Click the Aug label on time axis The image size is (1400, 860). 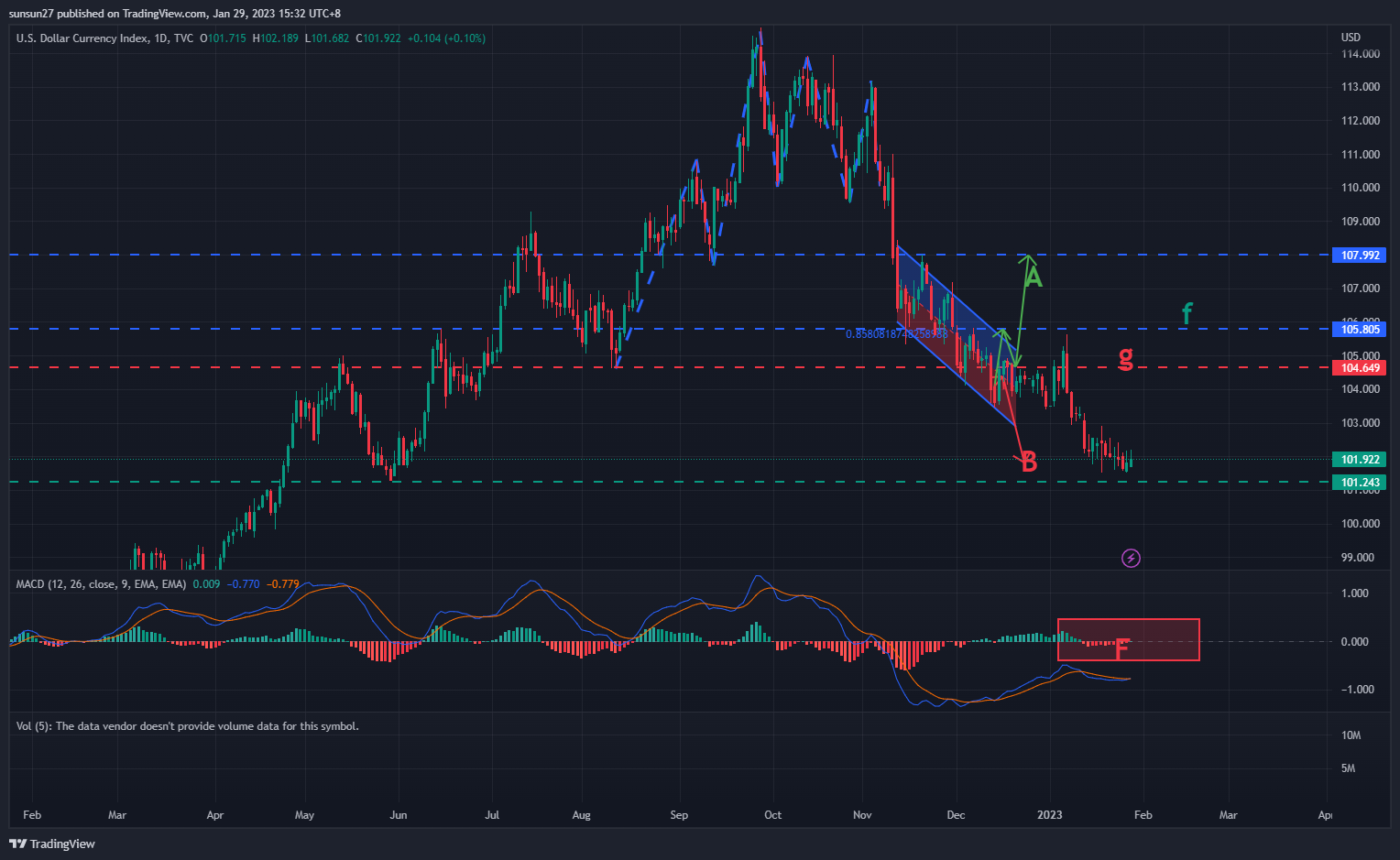(x=581, y=815)
